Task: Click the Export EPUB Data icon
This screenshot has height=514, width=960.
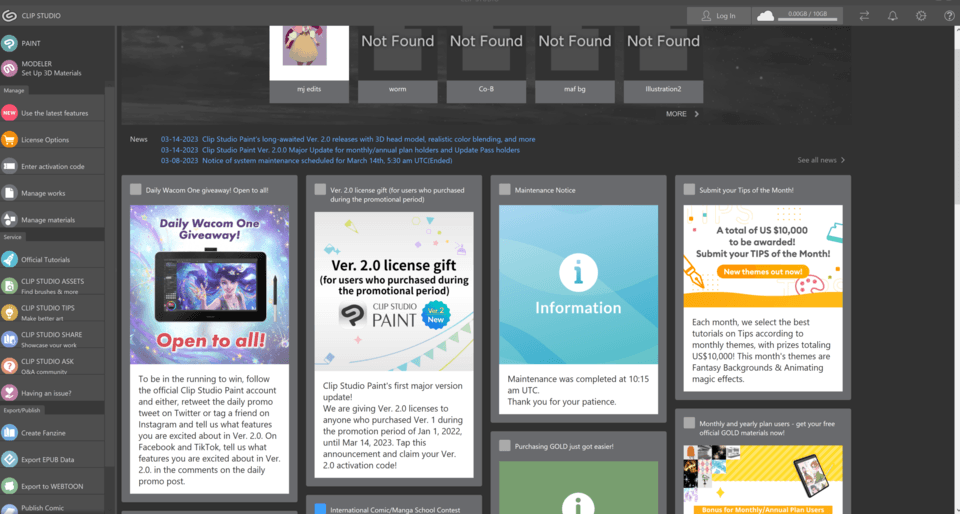Action: coord(9,459)
